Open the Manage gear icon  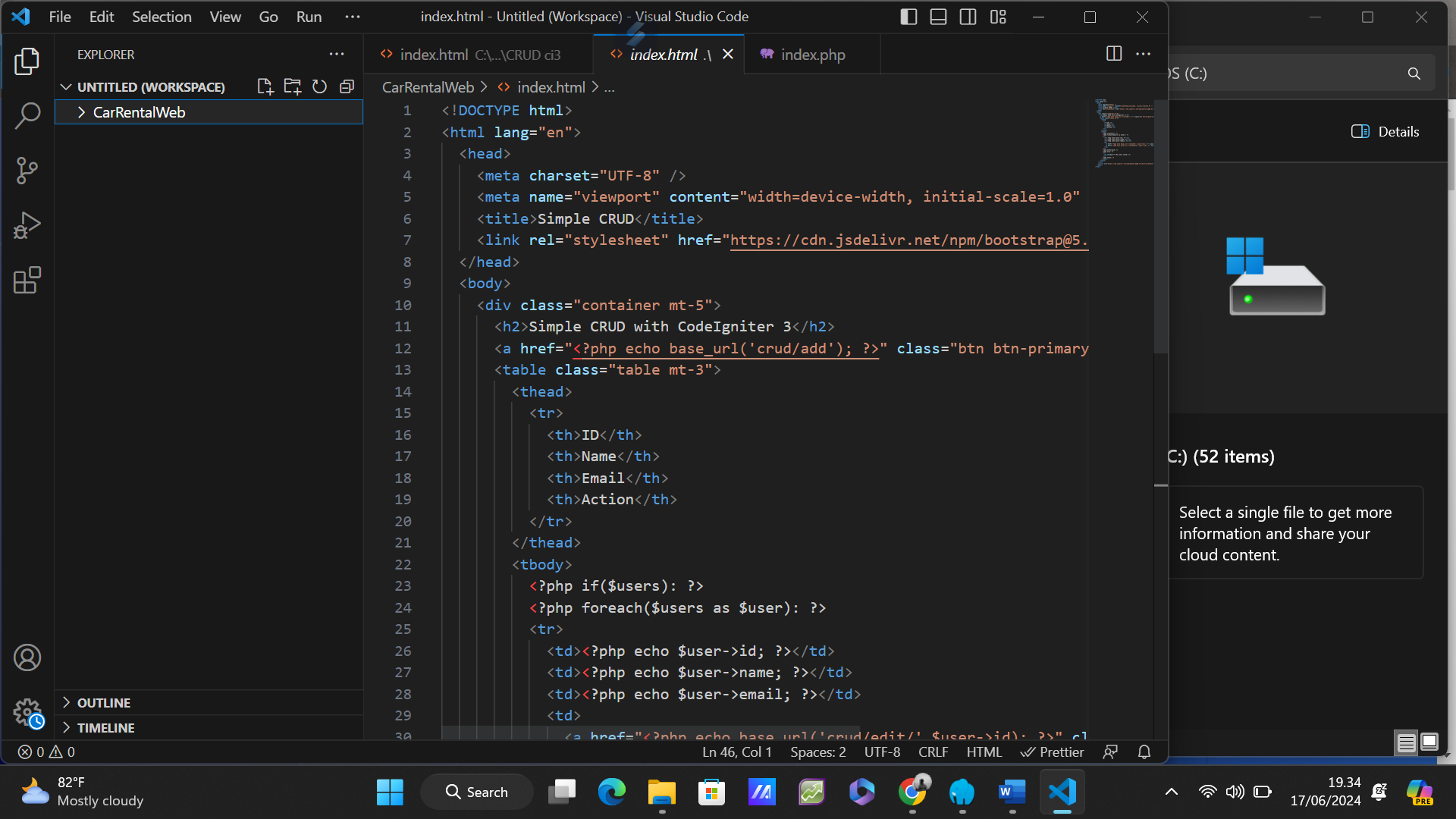click(27, 713)
